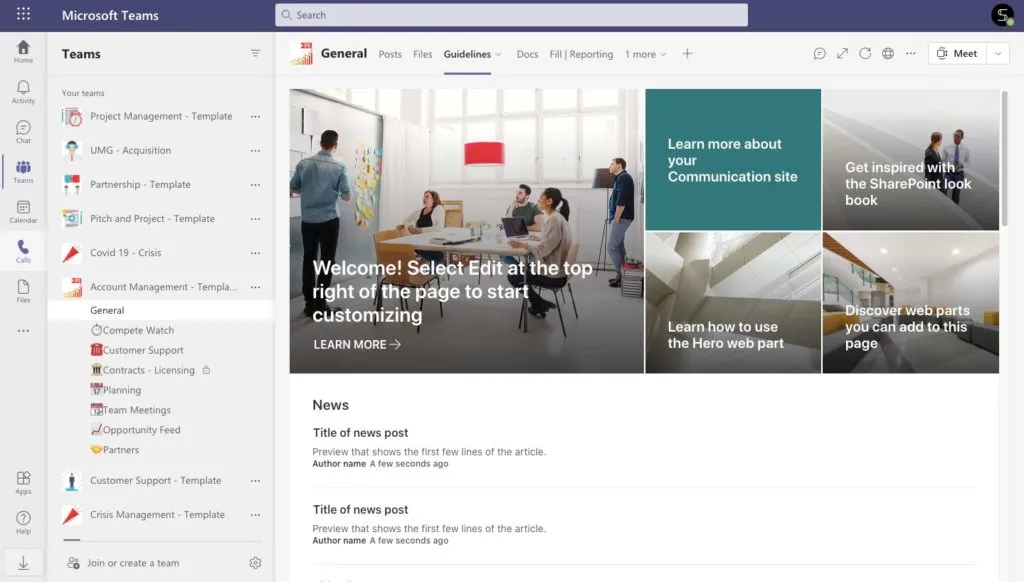The width and height of the screenshot is (1024, 582).
Task: Switch to the Posts tab
Action: 390,54
